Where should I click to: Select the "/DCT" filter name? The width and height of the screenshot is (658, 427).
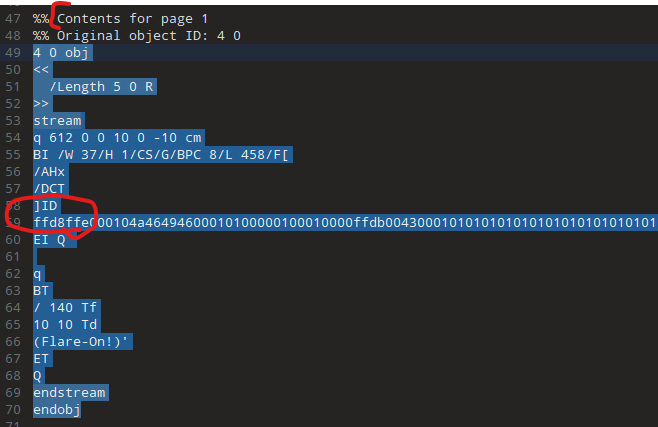(x=50, y=188)
